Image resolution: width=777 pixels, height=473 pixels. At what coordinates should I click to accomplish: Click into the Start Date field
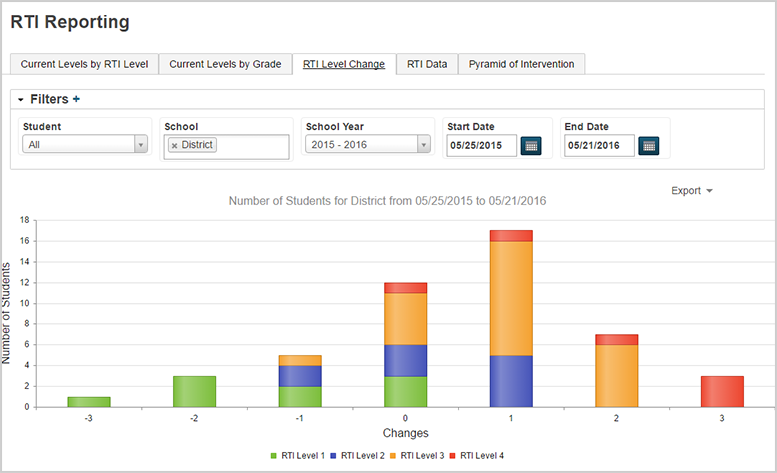(481, 146)
